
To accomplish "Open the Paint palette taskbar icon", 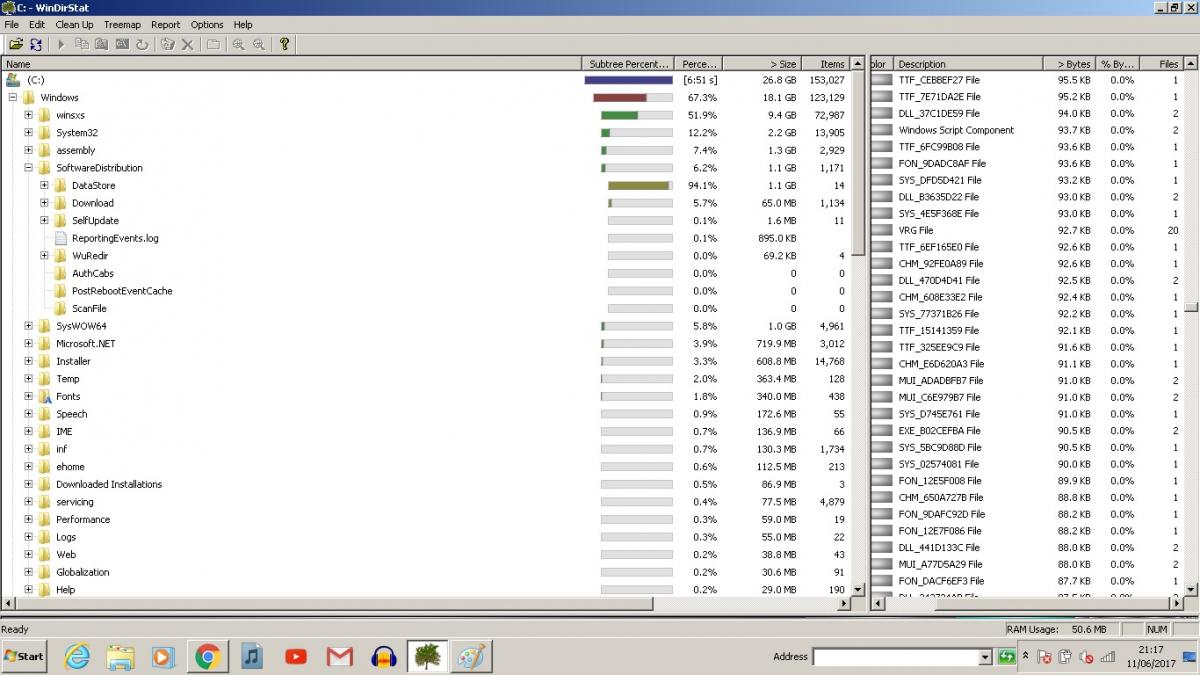I will [x=470, y=657].
